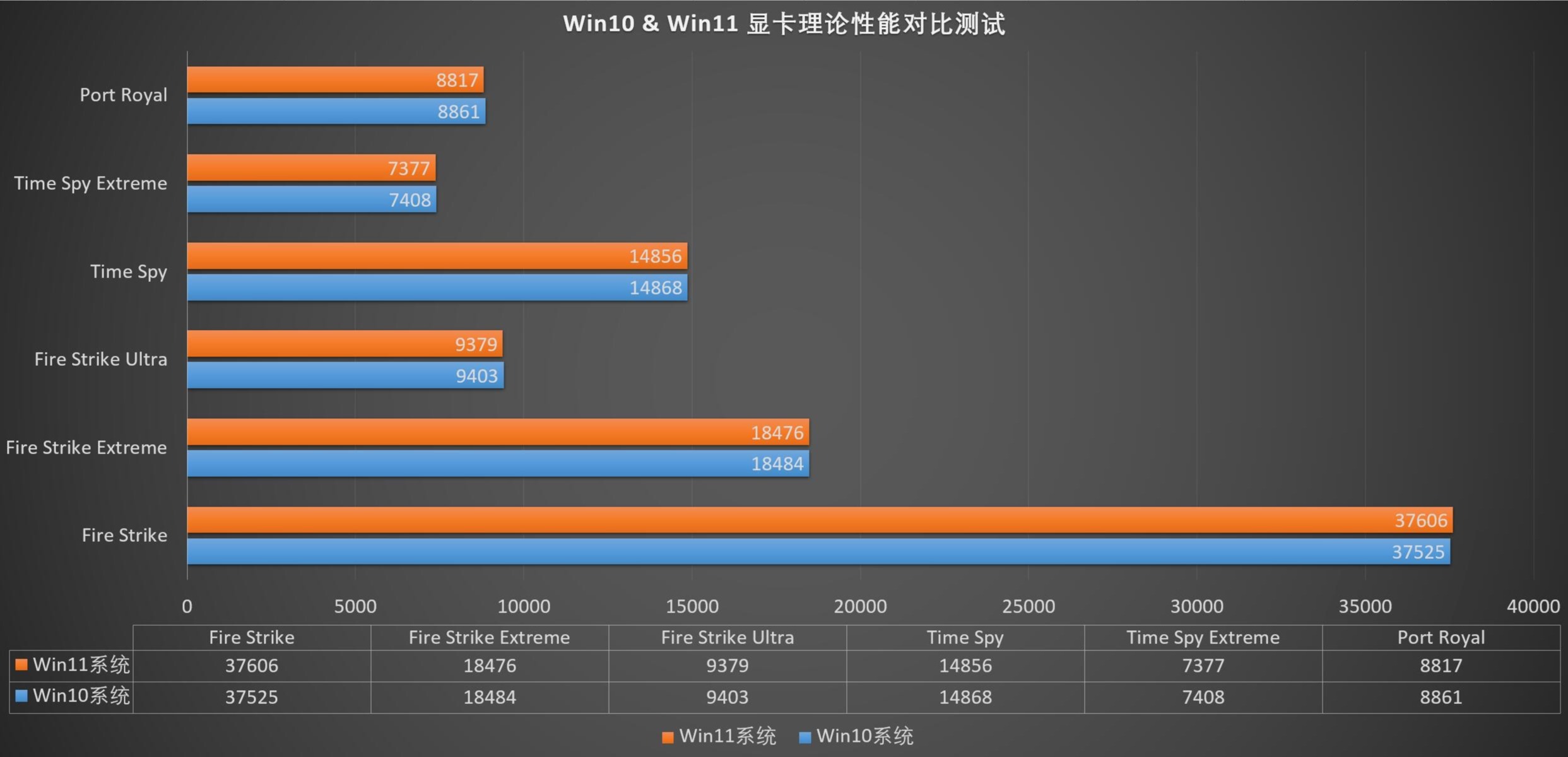Select the Port Royal table column header
The width and height of the screenshot is (1568, 757).
point(1441,638)
